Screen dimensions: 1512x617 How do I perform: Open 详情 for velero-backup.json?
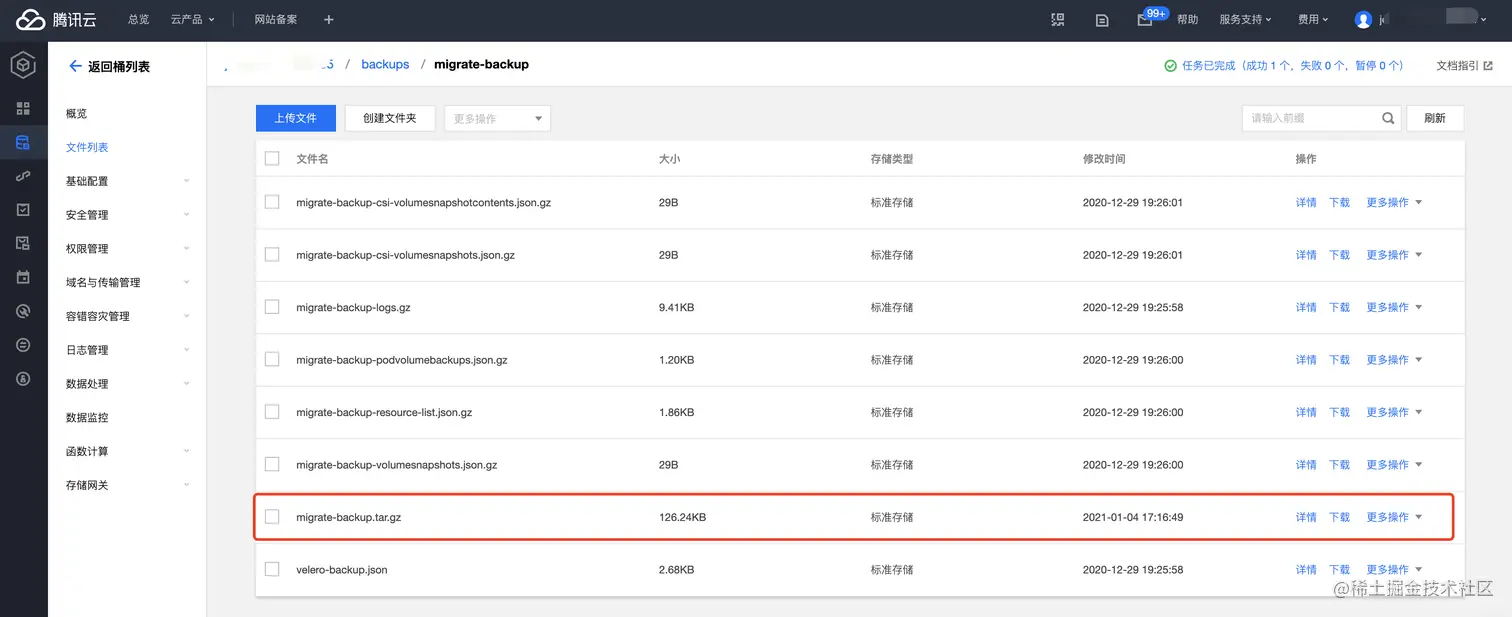(1306, 569)
